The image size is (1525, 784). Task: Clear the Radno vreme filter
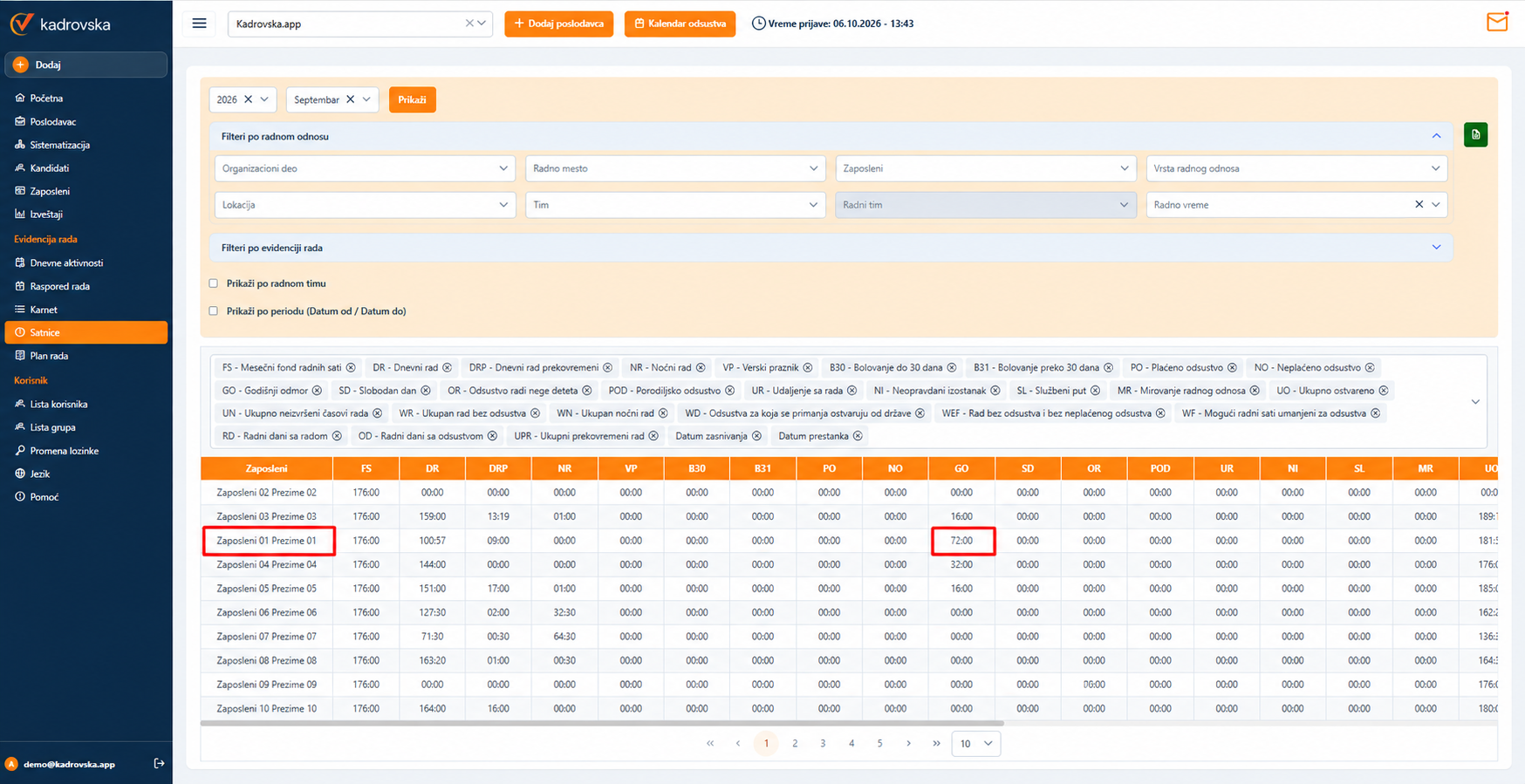(1419, 204)
